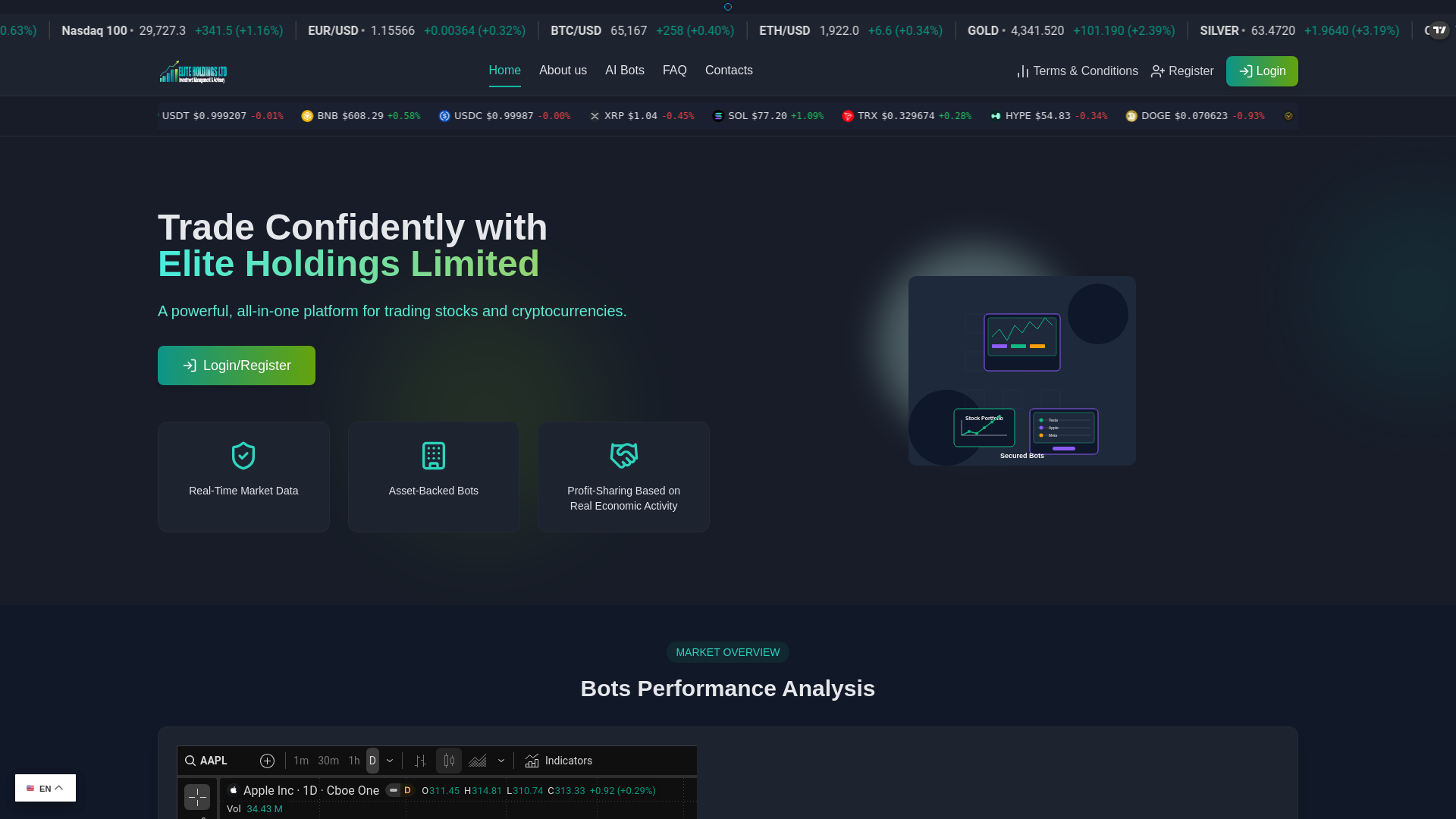This screenshot has width=1456, height=819.
Task: Click the Apple Inc · 1D · Cboe One title
Action: coord(311,790)
